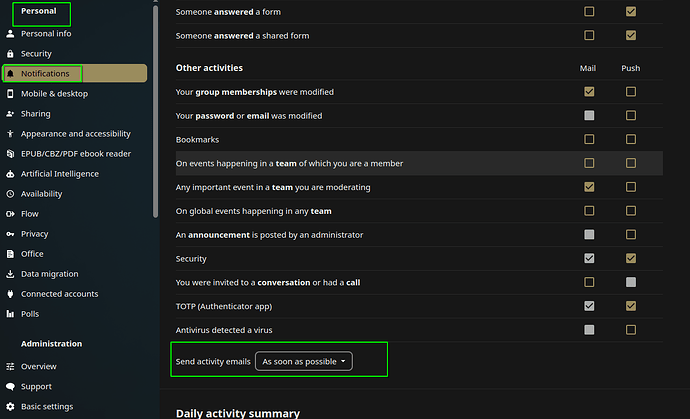This screenshot has height=419, width=690.
Task: Enable Push for Antivirus detected a virus
Action: point(631,330)
